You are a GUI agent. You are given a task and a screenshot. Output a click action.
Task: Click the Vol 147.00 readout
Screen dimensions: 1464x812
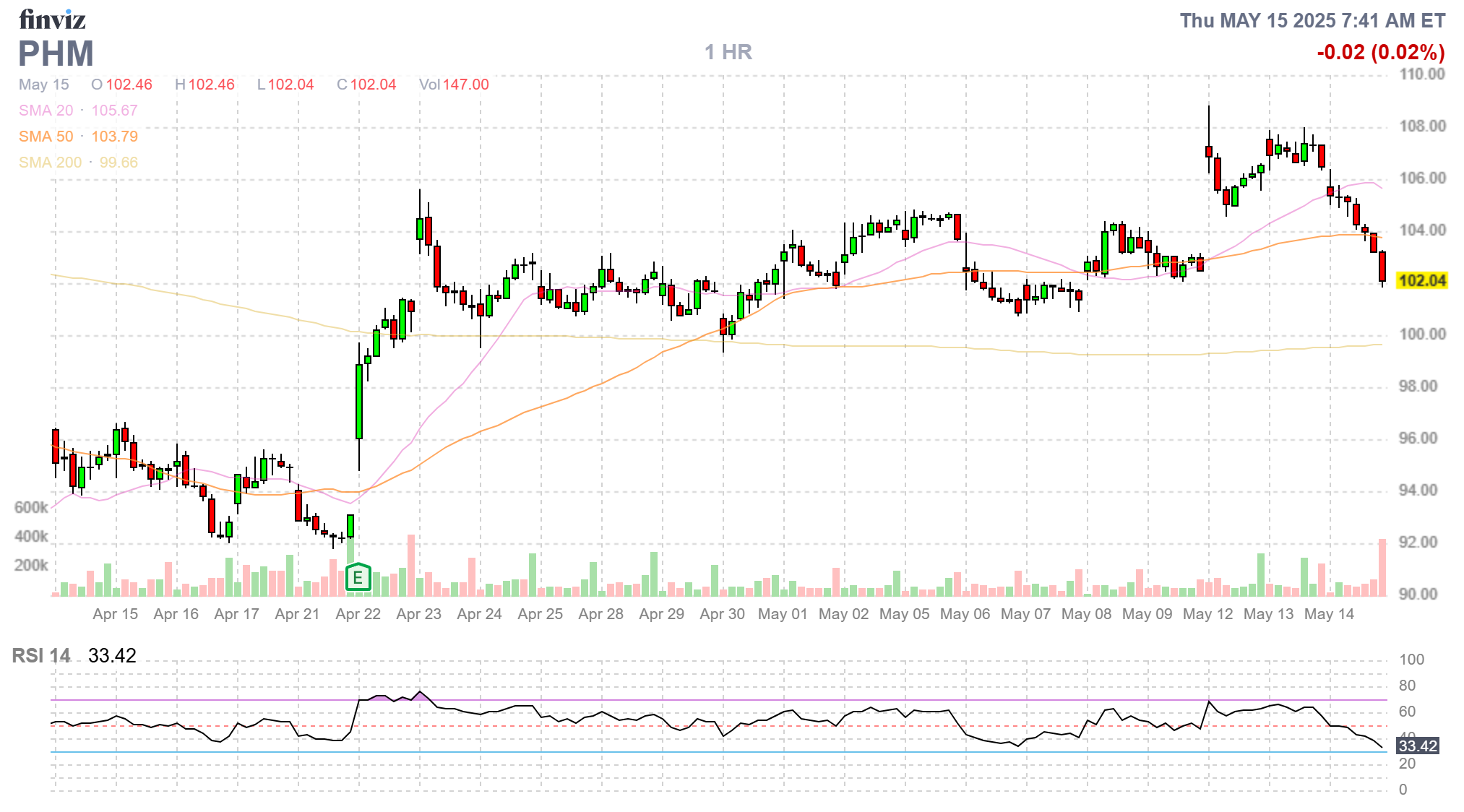click(x=454, y=85)
